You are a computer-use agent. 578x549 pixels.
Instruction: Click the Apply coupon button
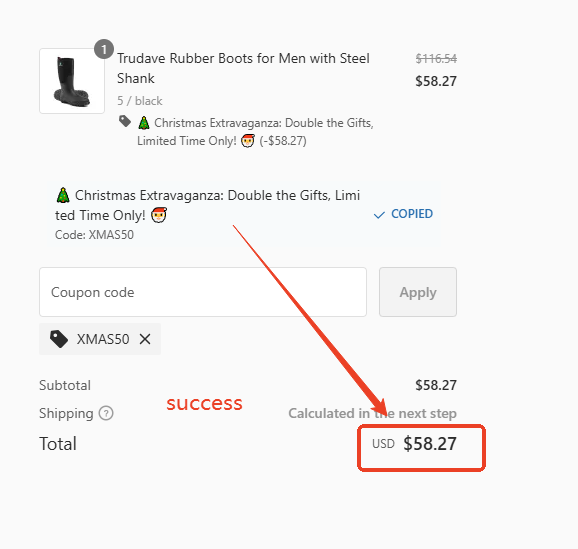418,292
